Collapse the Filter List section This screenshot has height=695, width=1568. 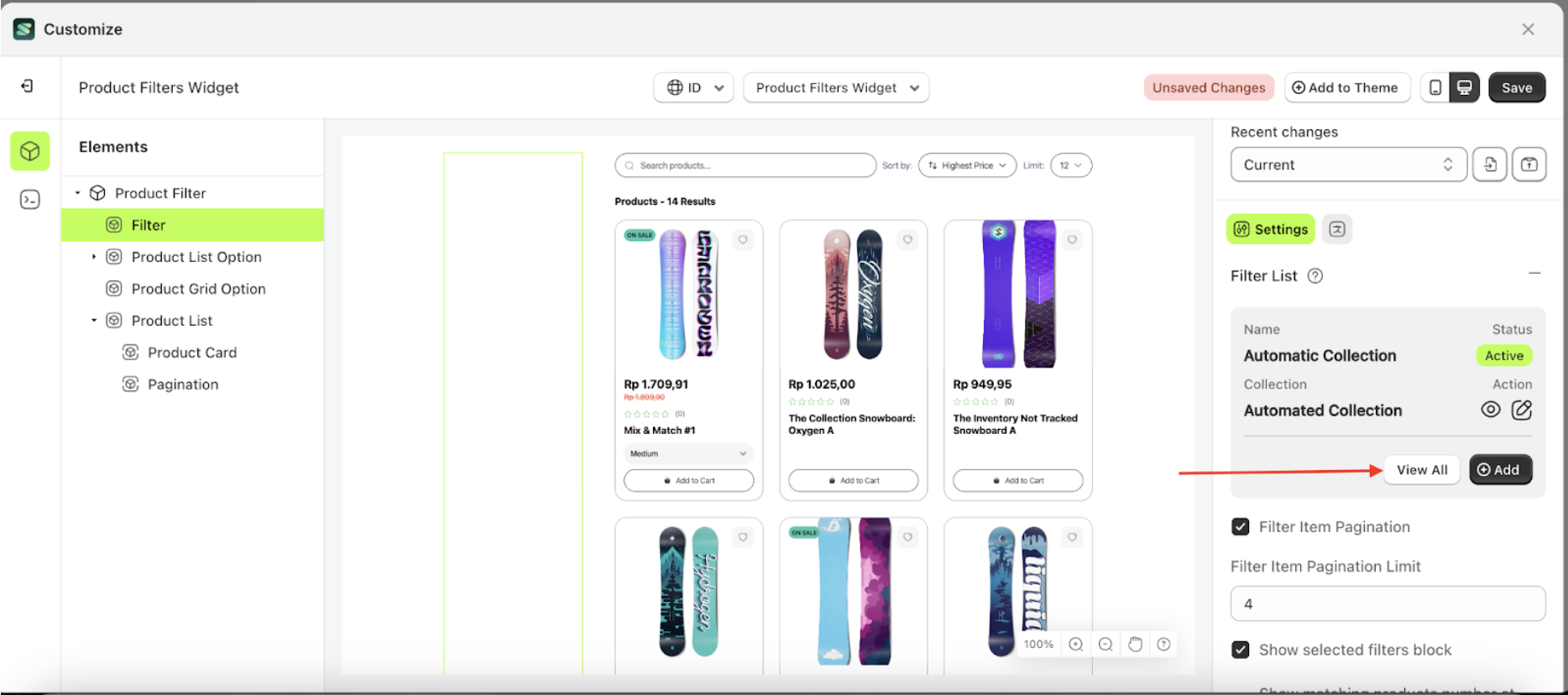coord(1534,274)
